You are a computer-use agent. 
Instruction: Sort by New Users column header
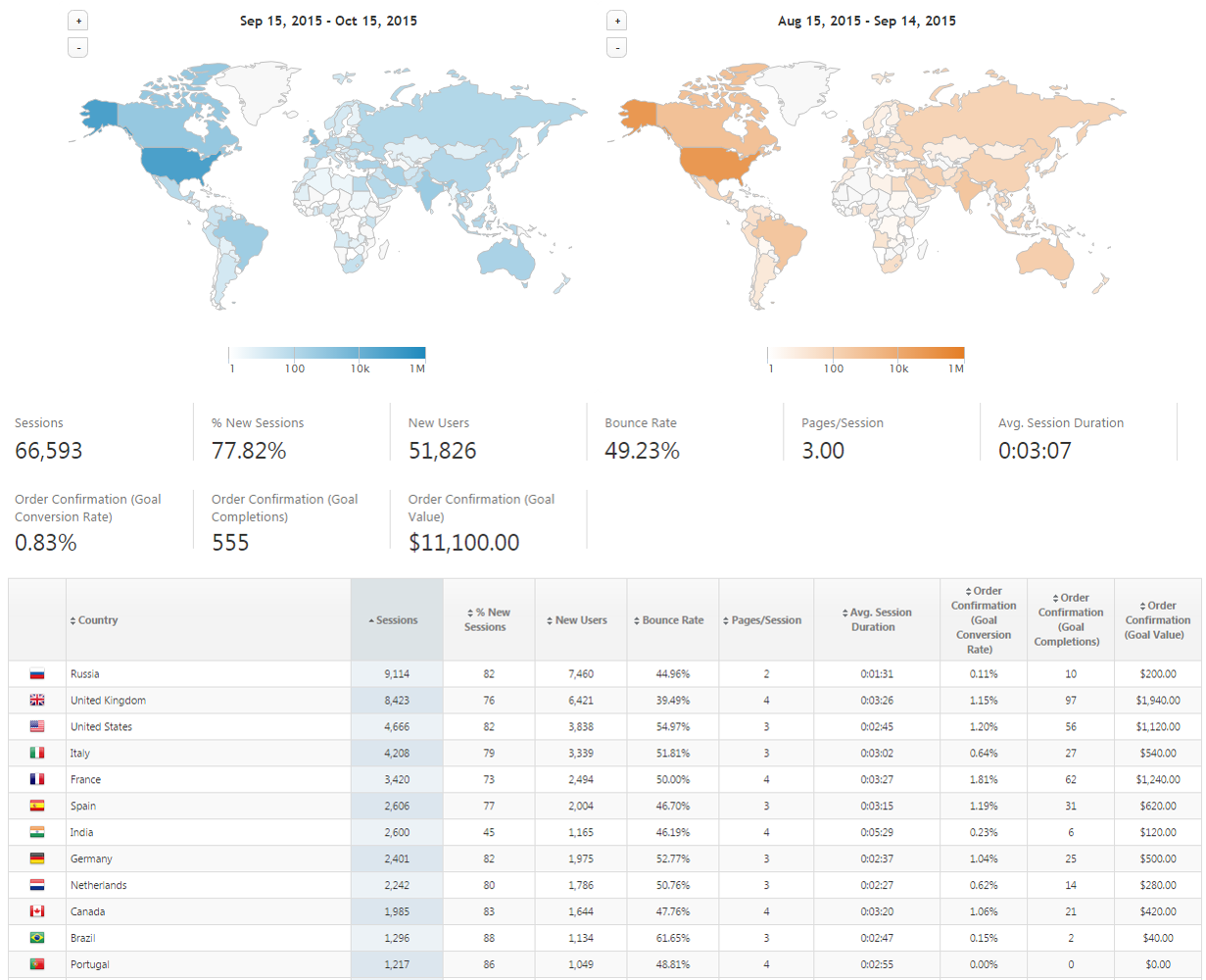pyautogui.click(x=580, y=620)
